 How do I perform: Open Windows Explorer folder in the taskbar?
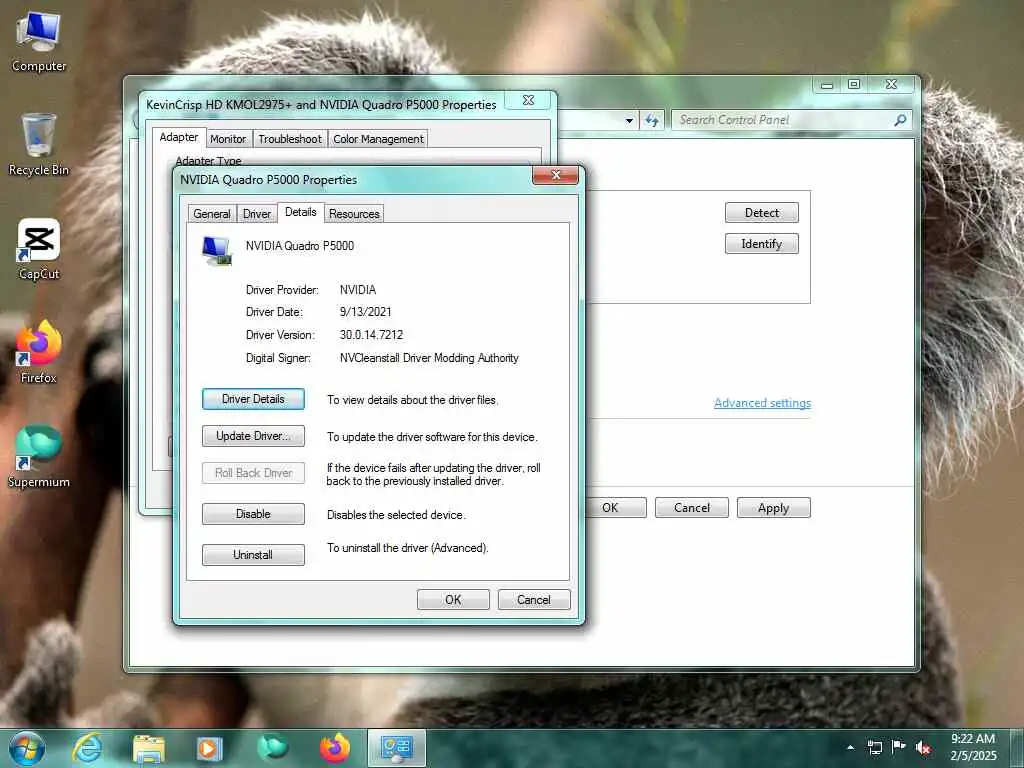coord(148,748)
